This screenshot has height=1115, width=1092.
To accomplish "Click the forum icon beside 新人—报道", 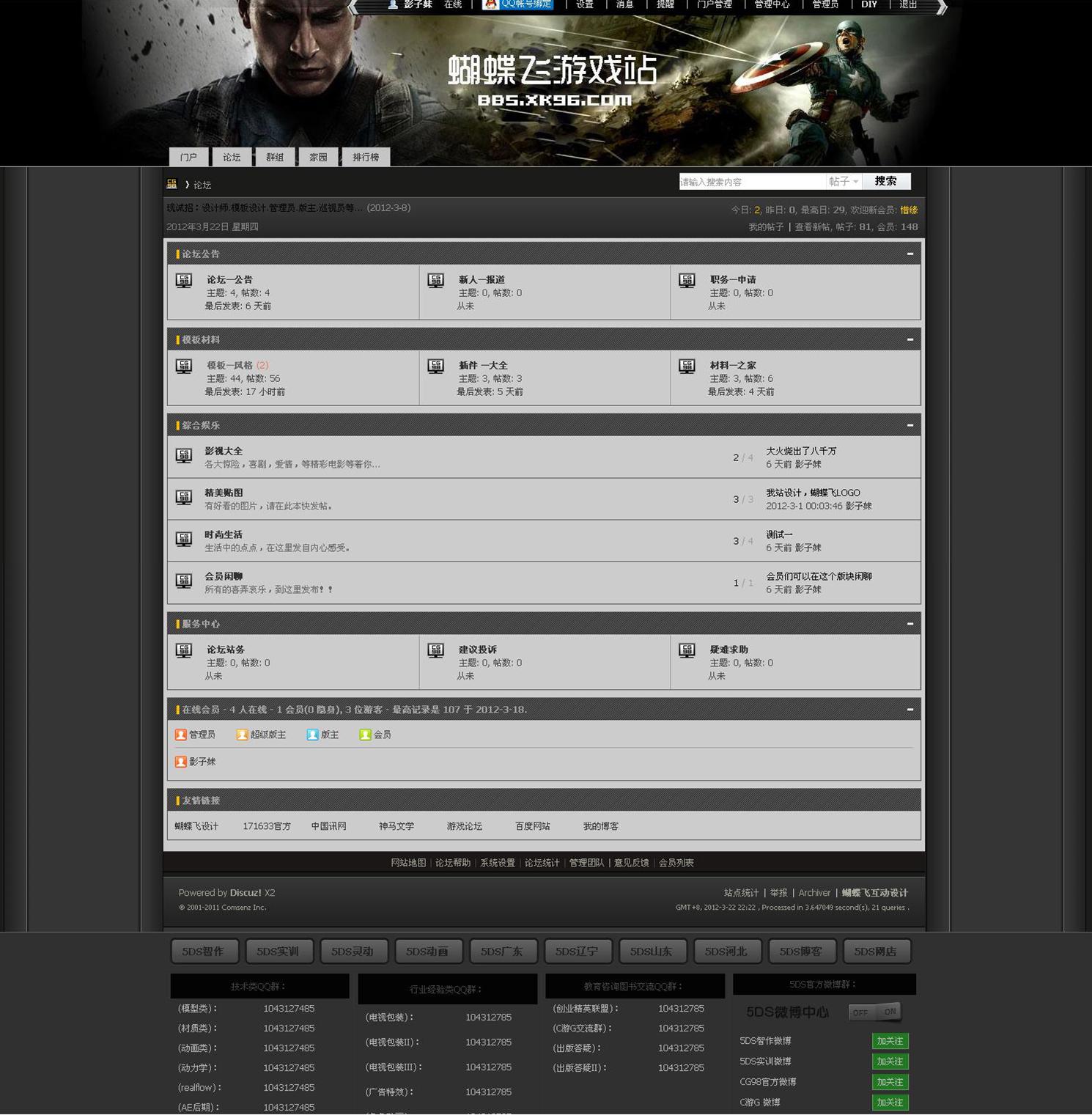I will pos(436,280).
